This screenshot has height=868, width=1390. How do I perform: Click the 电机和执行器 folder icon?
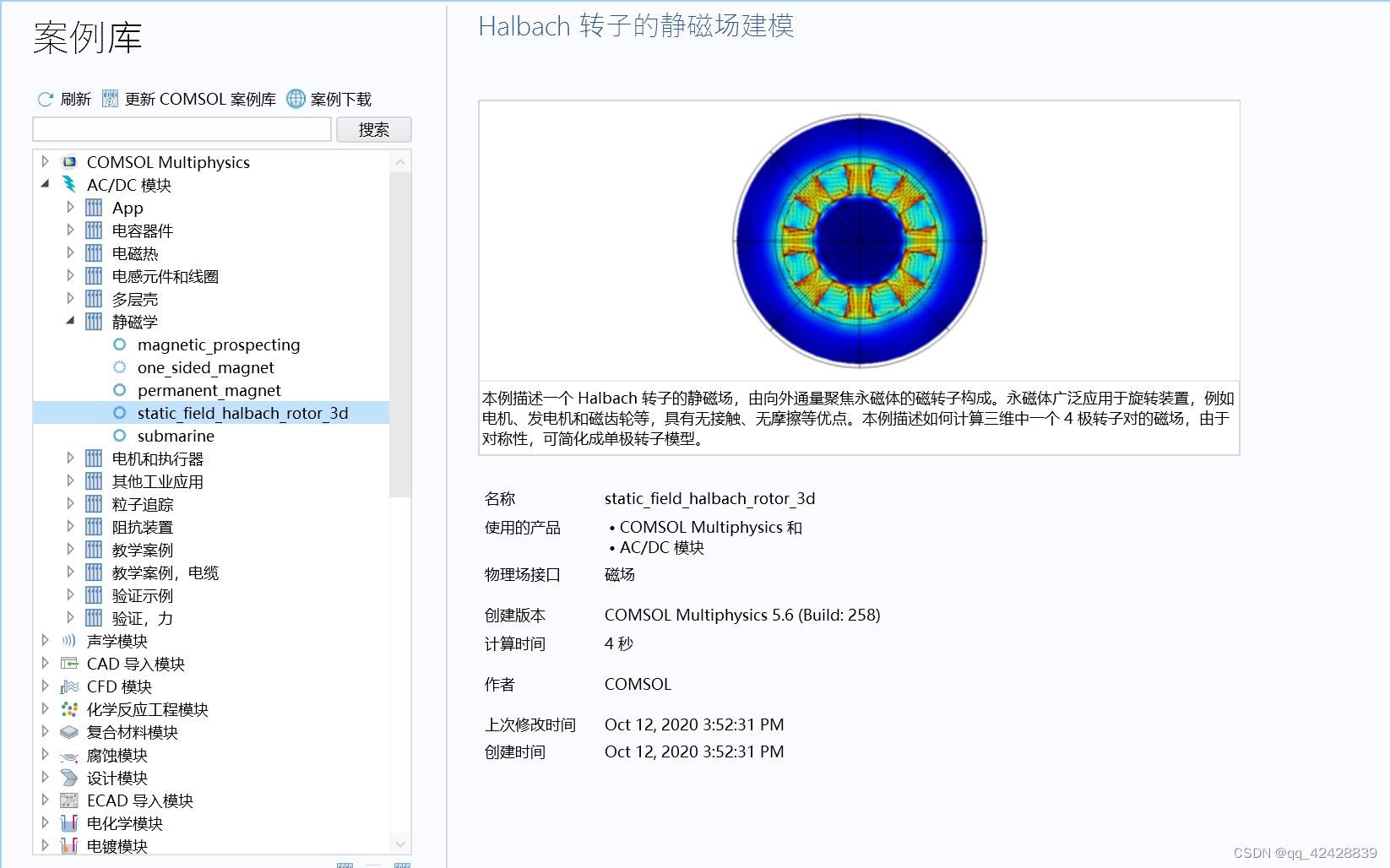click(x=94, y=458)
